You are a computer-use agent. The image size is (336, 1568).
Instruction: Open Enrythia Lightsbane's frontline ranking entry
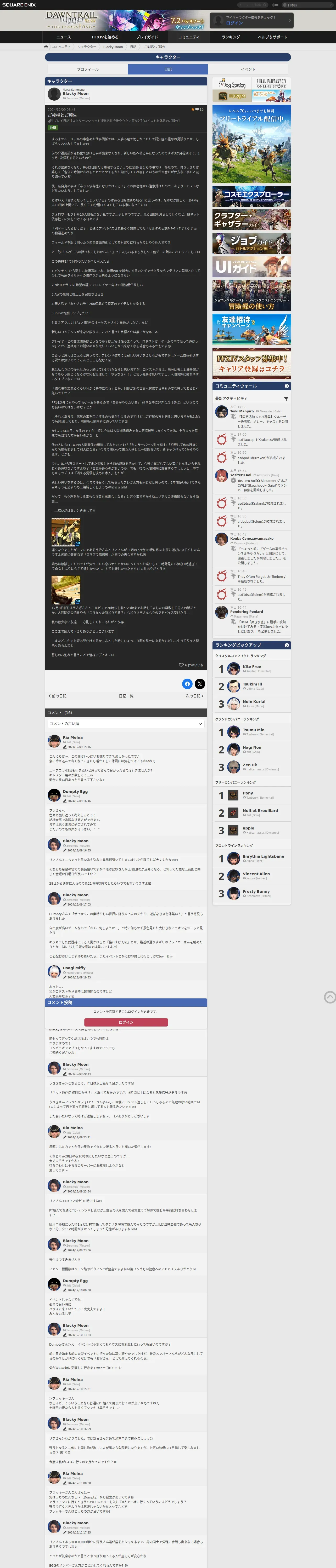click(251, 859)
